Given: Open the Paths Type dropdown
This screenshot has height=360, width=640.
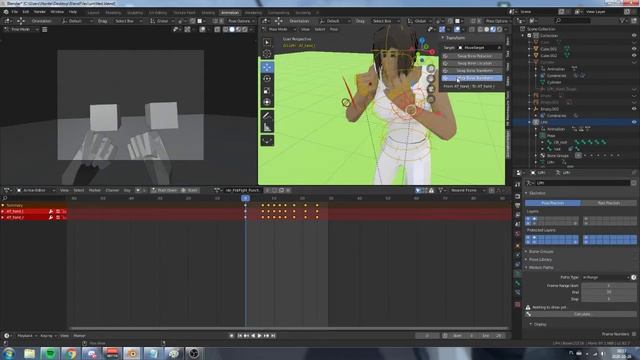Looking at the screenshot, I should click(605, 278).
